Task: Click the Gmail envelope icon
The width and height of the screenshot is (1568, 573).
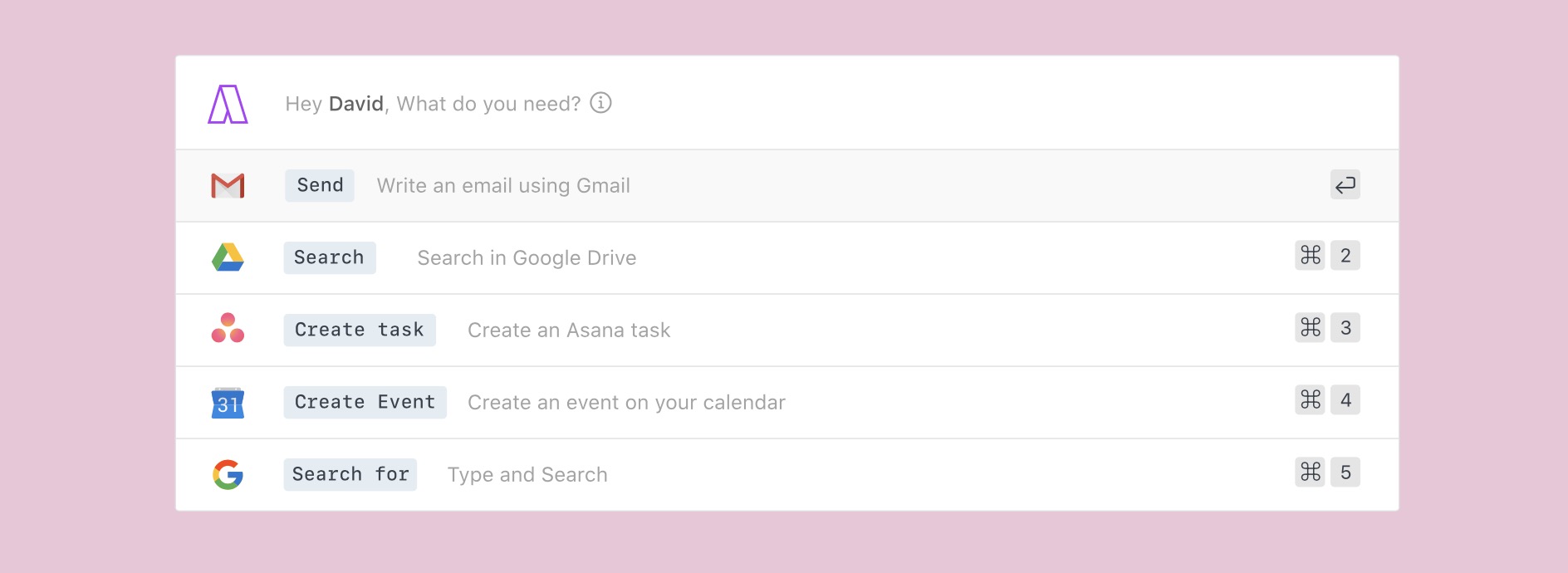Action: pyautogui.click(x=228, y=185)
